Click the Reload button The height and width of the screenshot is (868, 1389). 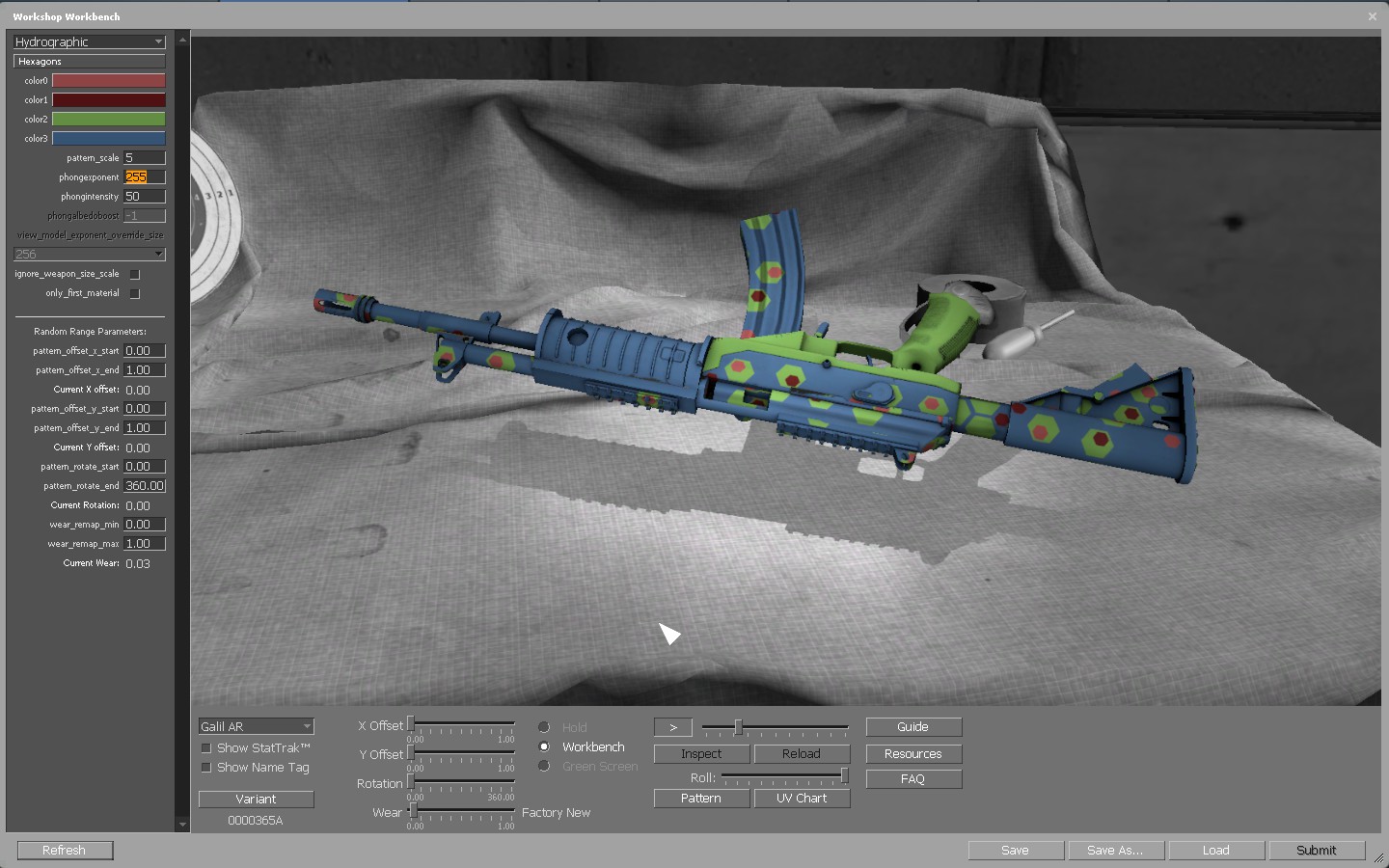tap(802, 754)
